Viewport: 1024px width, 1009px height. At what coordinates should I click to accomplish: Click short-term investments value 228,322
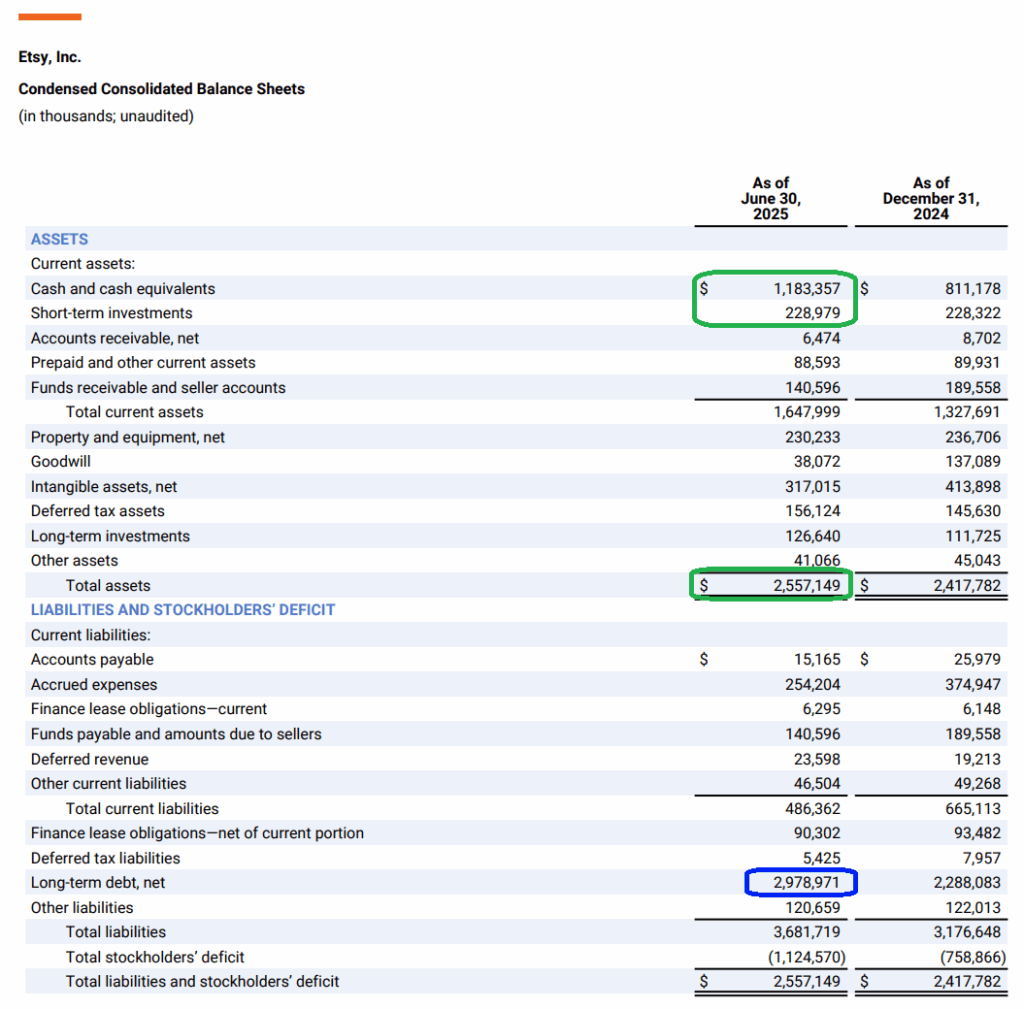[x=972, y=313]
